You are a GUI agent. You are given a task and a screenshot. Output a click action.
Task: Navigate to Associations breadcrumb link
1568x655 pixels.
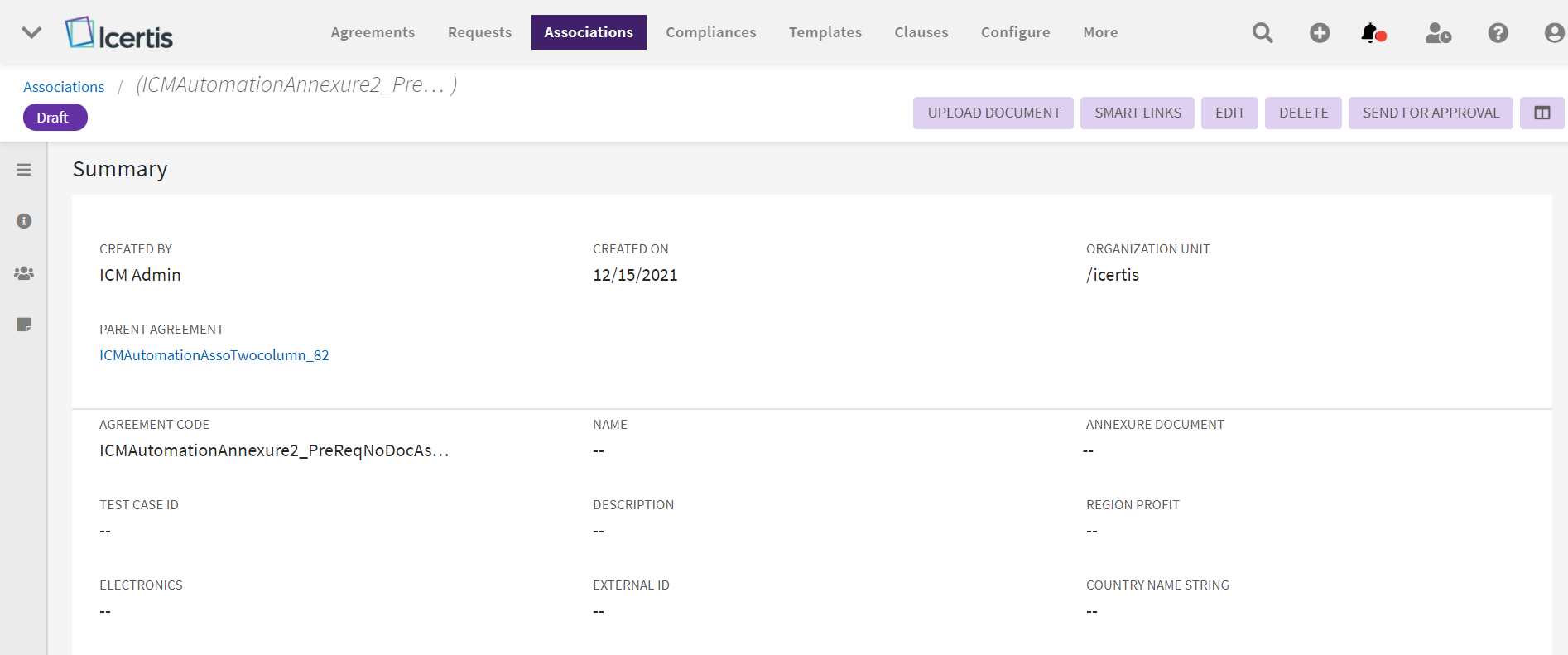click(64, 87)
